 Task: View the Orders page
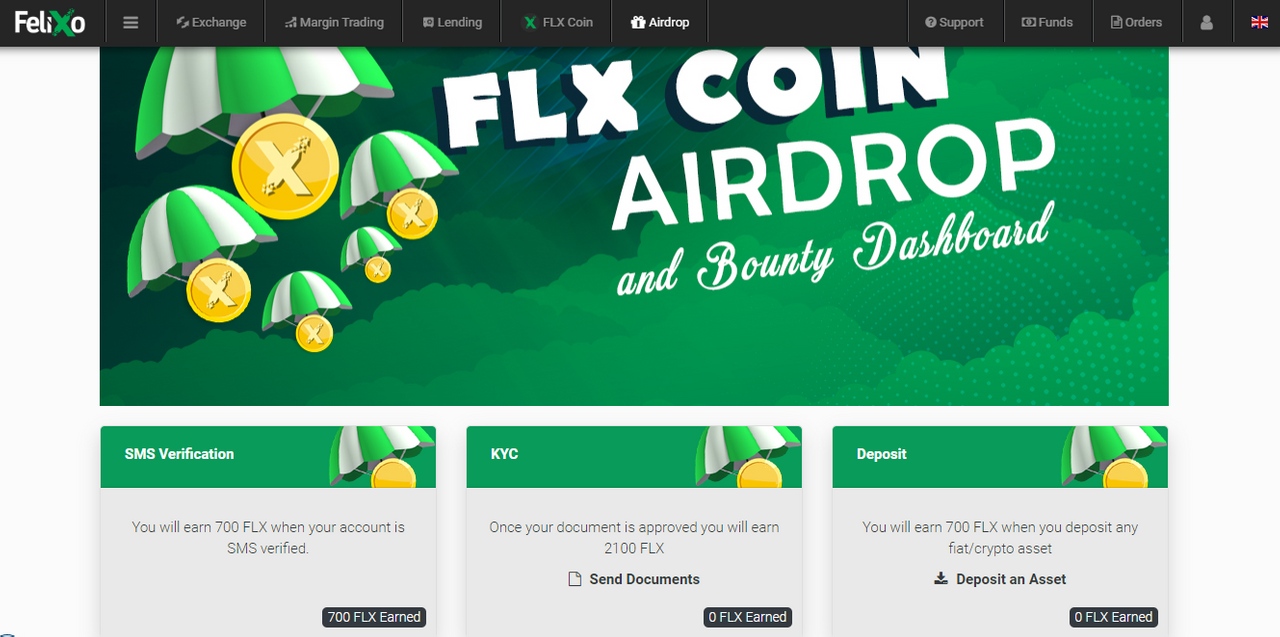click(x=1137, y=22)
